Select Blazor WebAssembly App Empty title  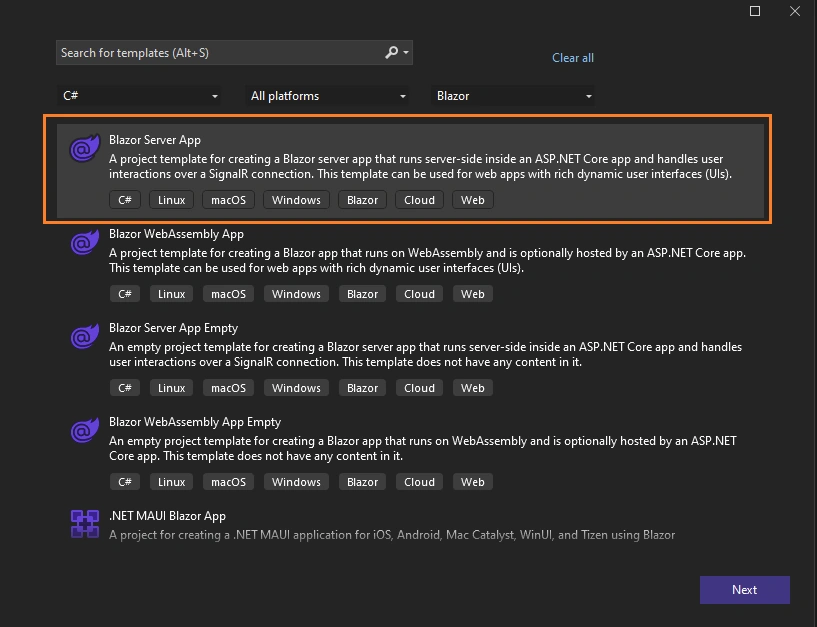coord(195,422)
